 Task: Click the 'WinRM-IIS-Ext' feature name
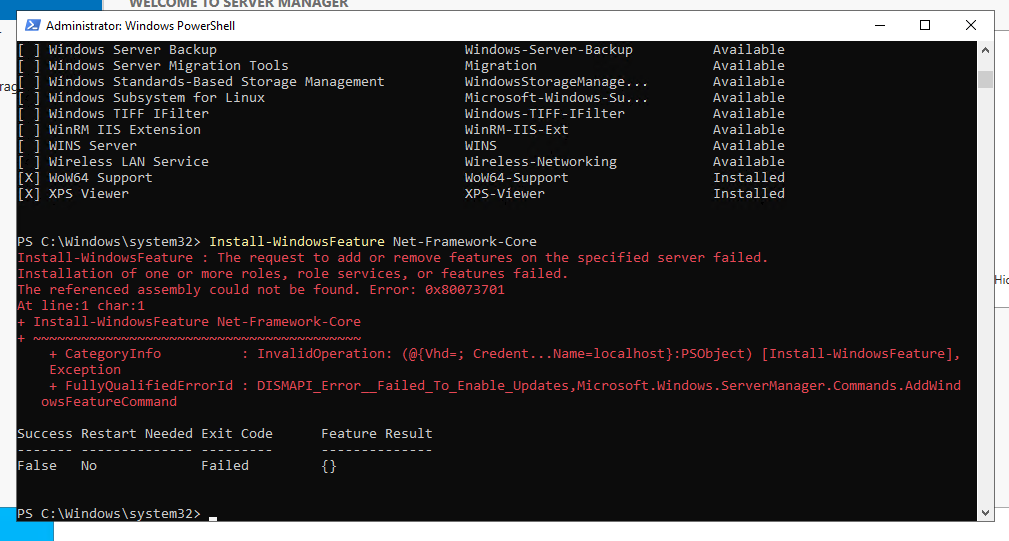pyautogui.click(x=517, y=130)
